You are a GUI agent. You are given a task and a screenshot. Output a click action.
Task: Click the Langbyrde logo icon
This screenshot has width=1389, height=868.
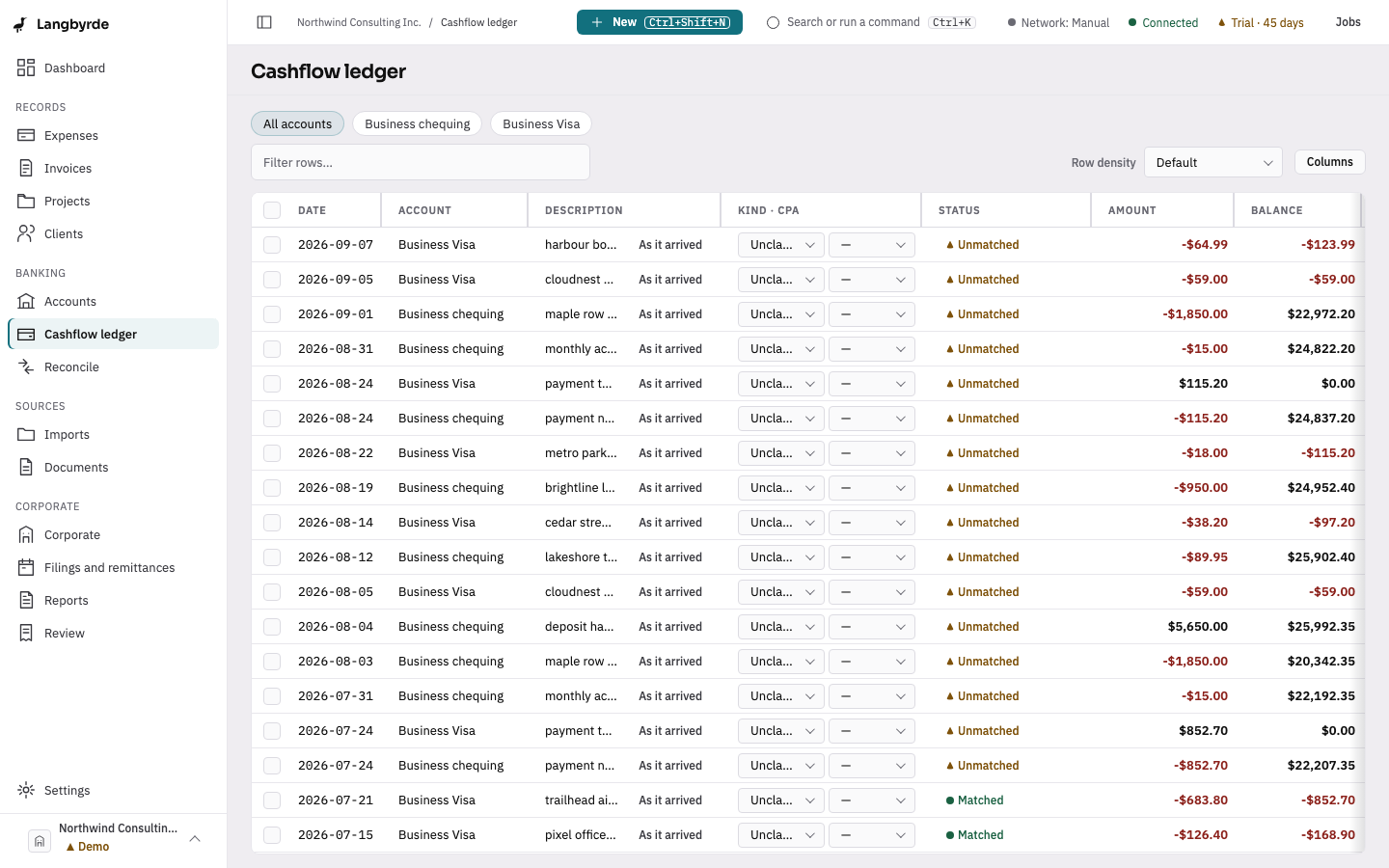pyautogui.click(x=20, y=24)
